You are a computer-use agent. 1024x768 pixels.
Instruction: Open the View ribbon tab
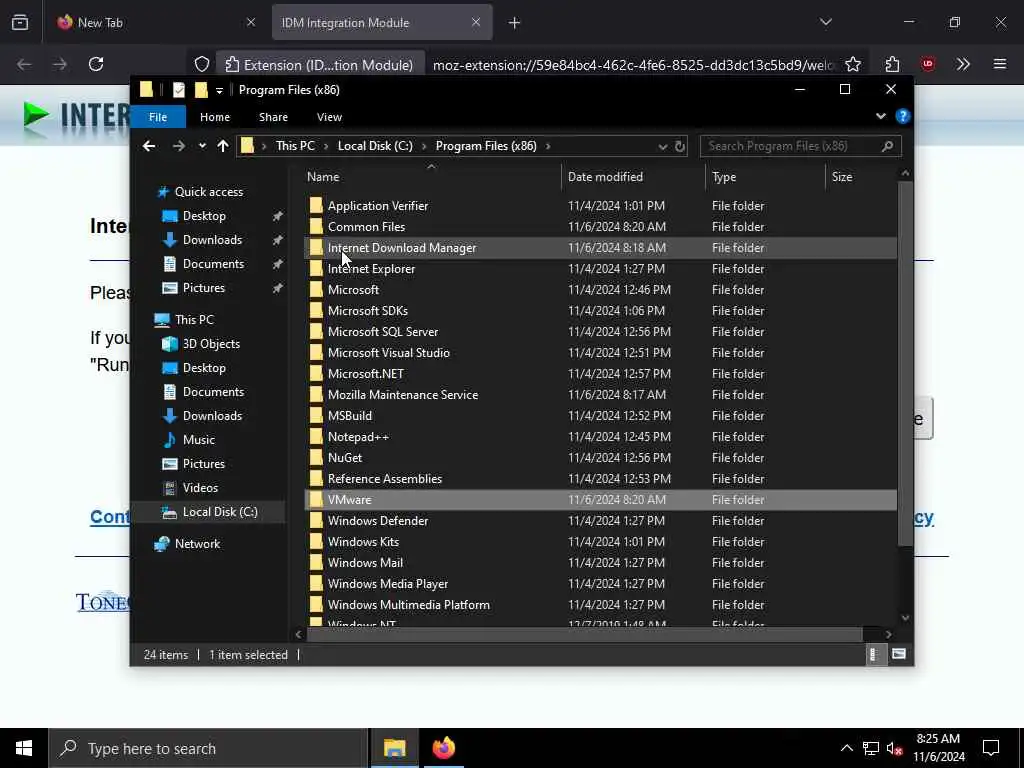click(329, 117)
